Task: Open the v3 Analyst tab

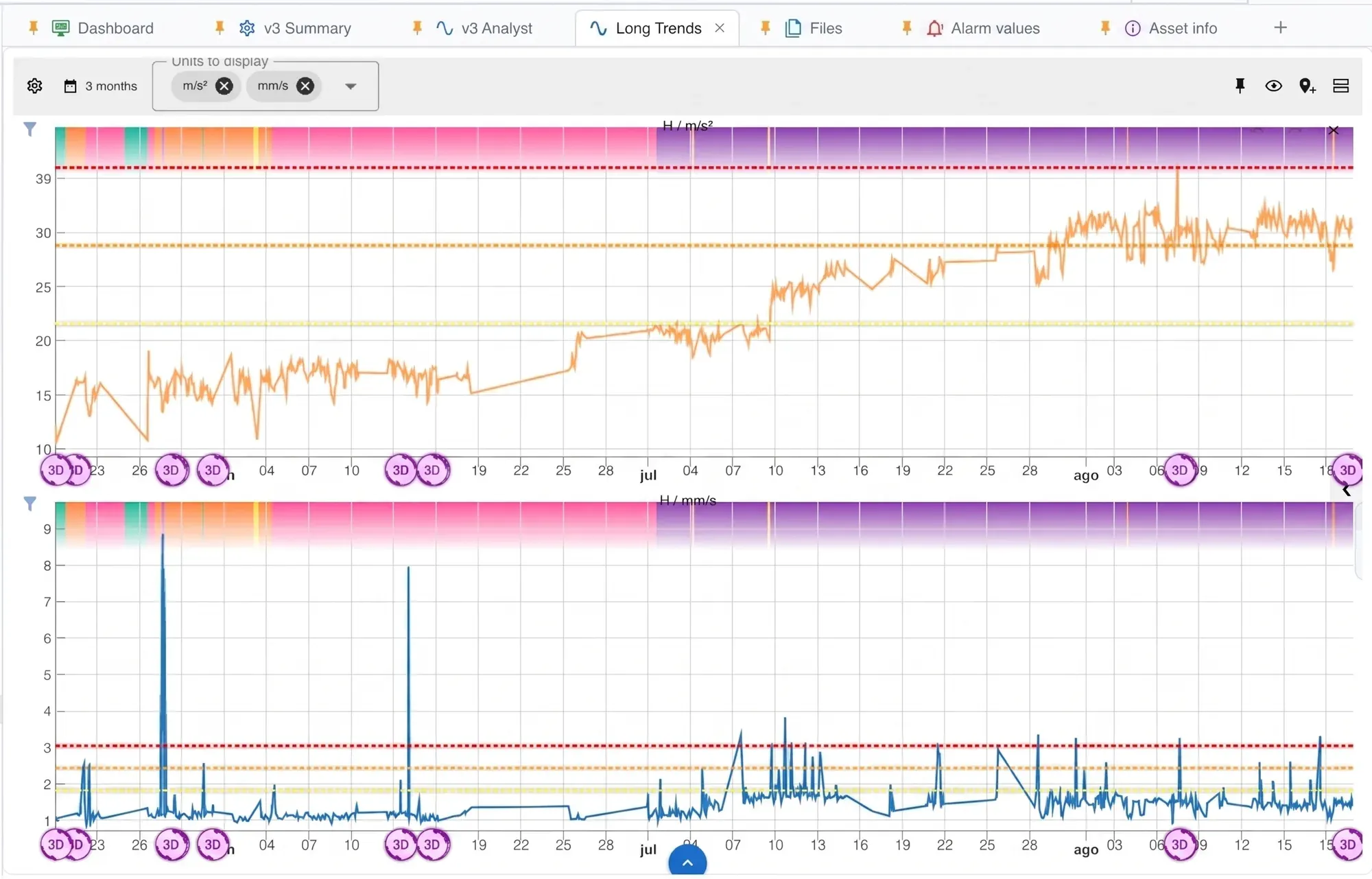Action: 484,28
